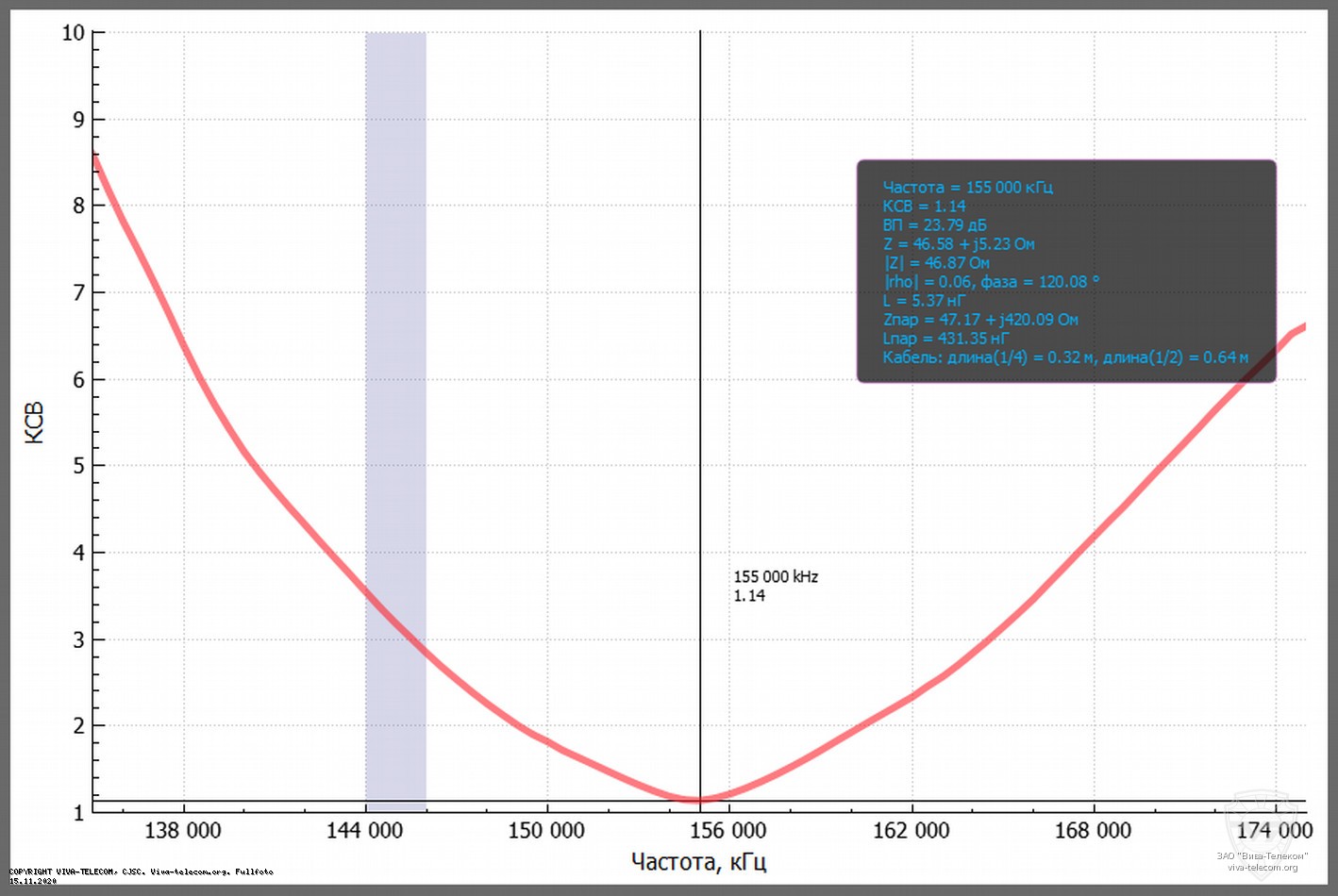Click the '174 000' x-axis tick label
This screenshot has width=1338, height=896.
click(x=1274, y=831)
